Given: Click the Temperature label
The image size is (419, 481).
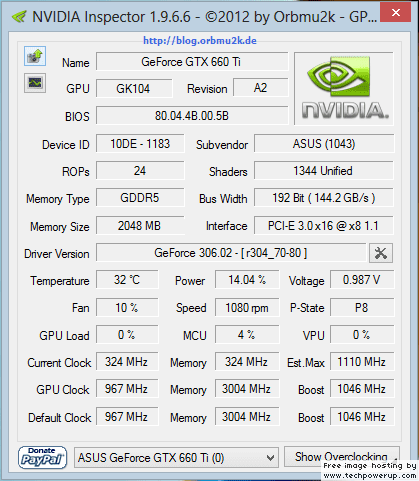Looking at the screenshot, I should [x=60, y=281].
